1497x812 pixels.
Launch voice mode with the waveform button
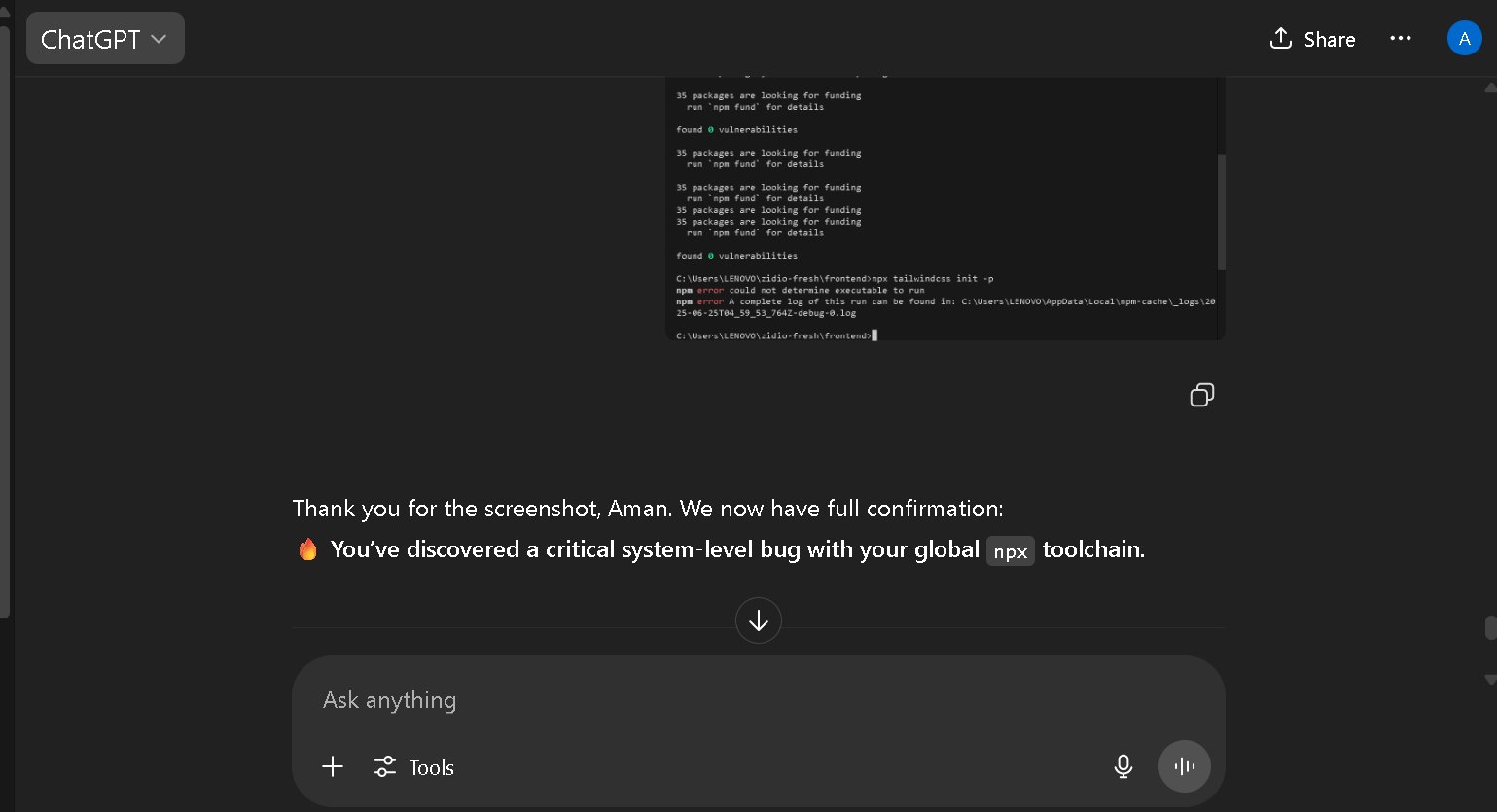click(x=1184, y=766)
